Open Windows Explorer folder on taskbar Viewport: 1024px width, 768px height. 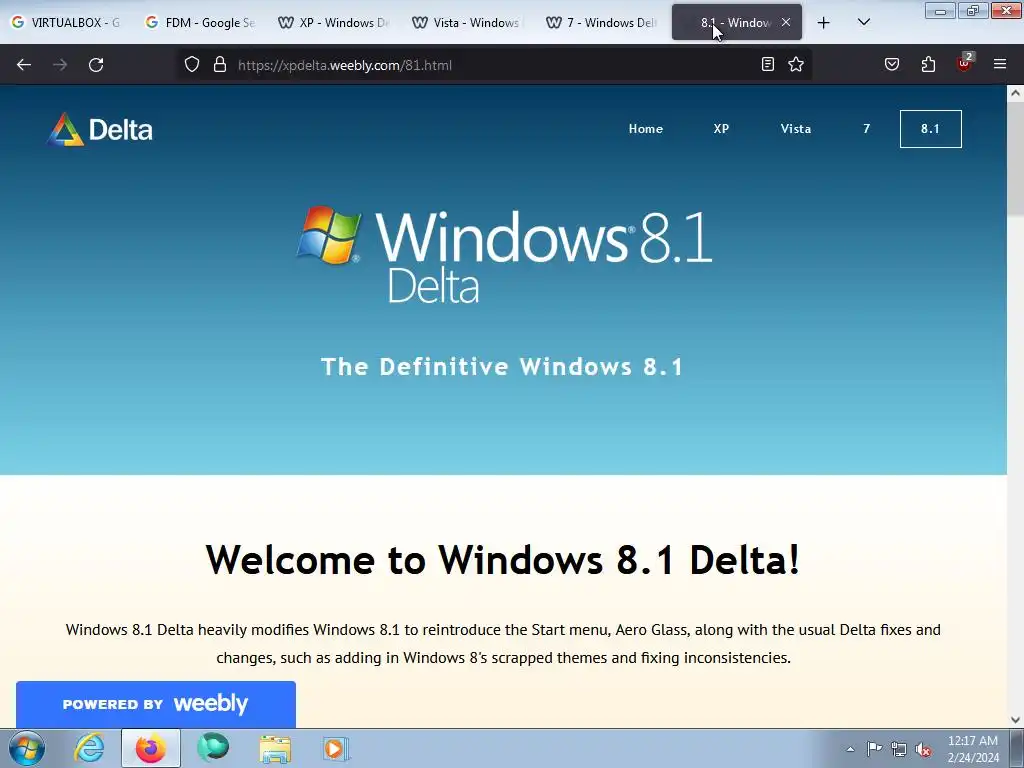(275, 749)
